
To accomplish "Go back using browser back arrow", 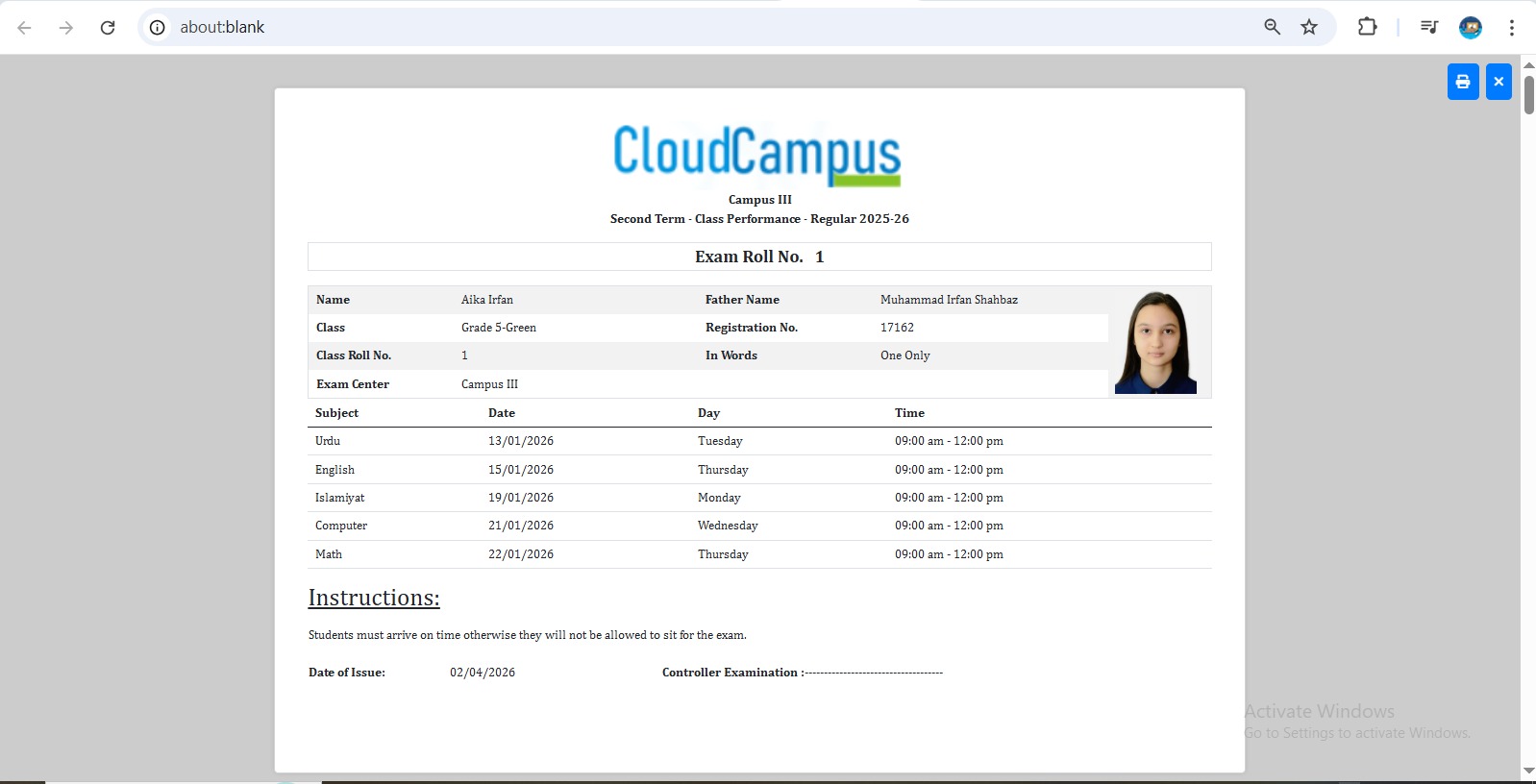I will pos(25,28).
